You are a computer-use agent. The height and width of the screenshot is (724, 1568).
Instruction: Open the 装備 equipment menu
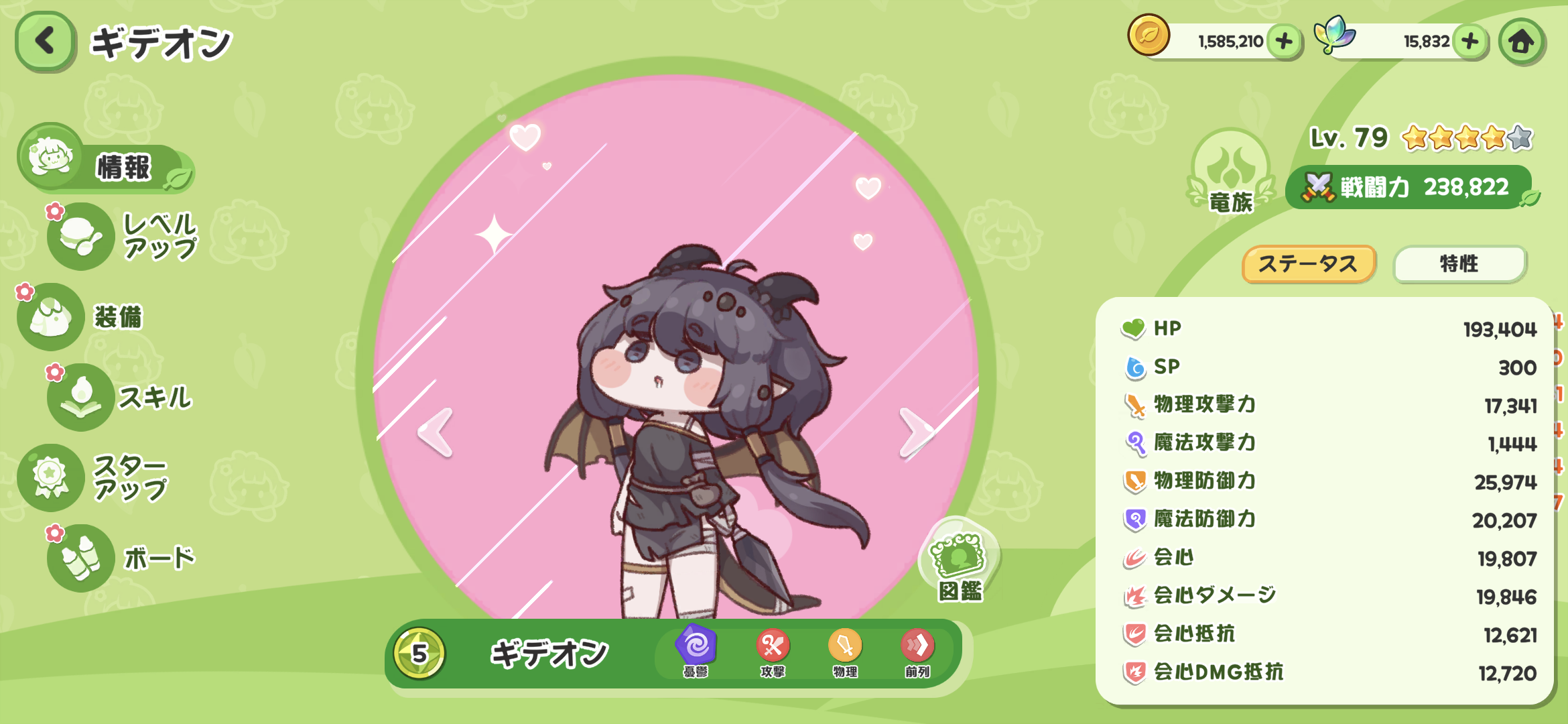(x=80, y=316)
